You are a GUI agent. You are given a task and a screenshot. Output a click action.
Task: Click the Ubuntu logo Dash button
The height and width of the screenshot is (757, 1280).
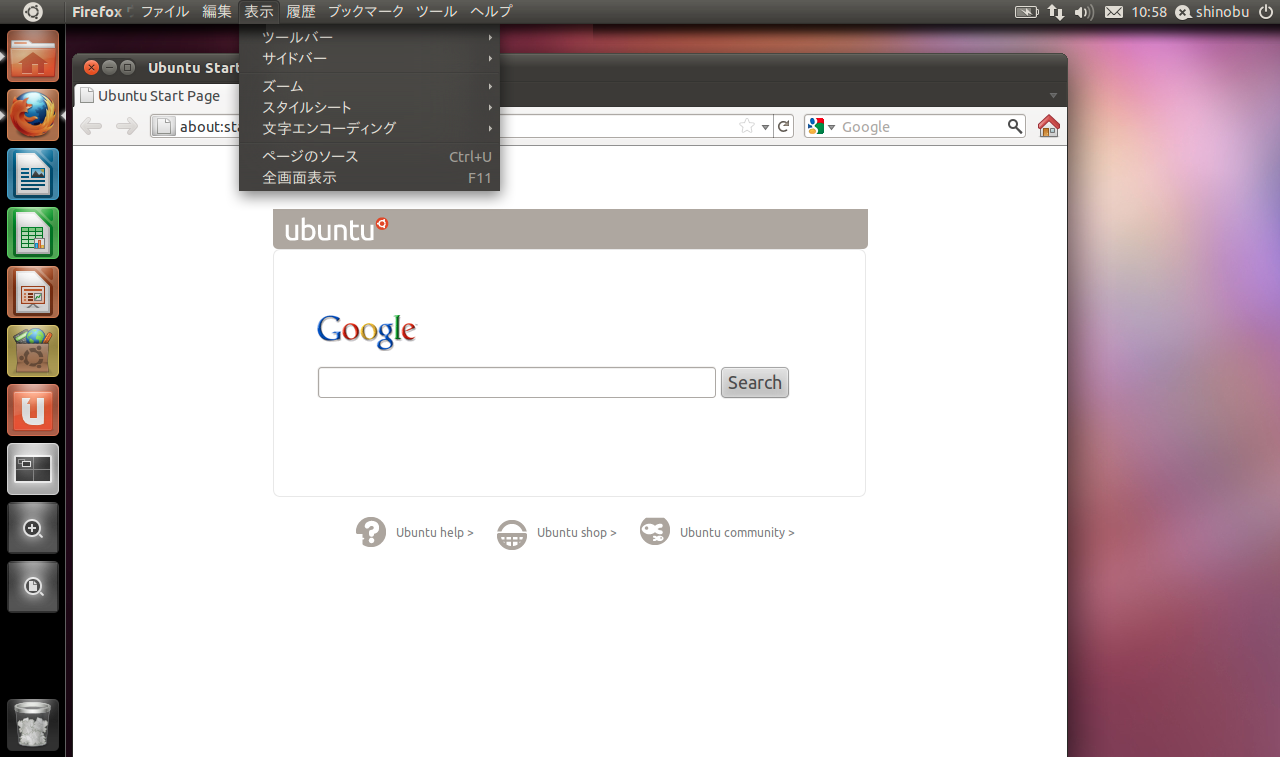click(x=32, y=12)
